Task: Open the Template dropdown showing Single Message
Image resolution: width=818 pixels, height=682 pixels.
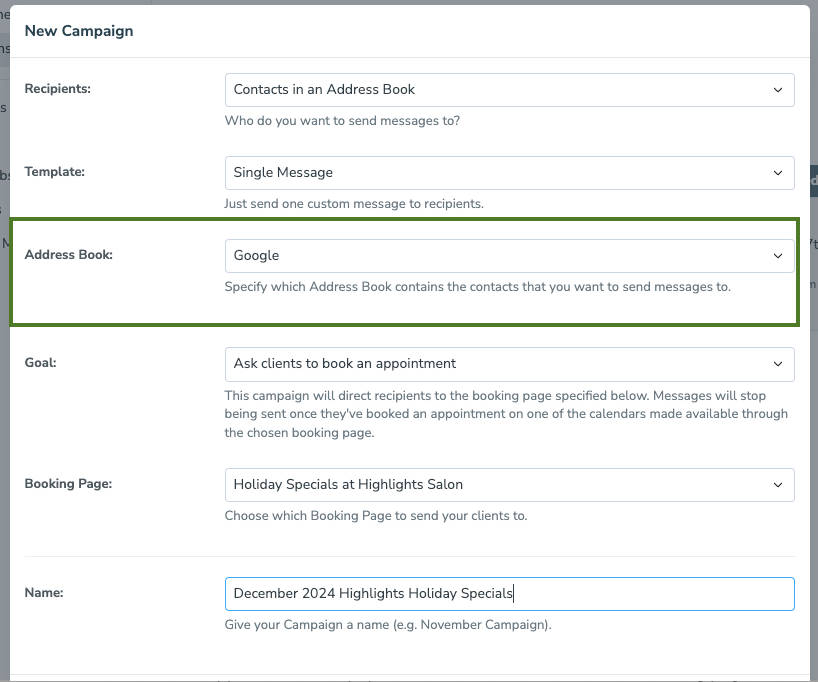Action: pyautogui.click(x=509, y=173)
